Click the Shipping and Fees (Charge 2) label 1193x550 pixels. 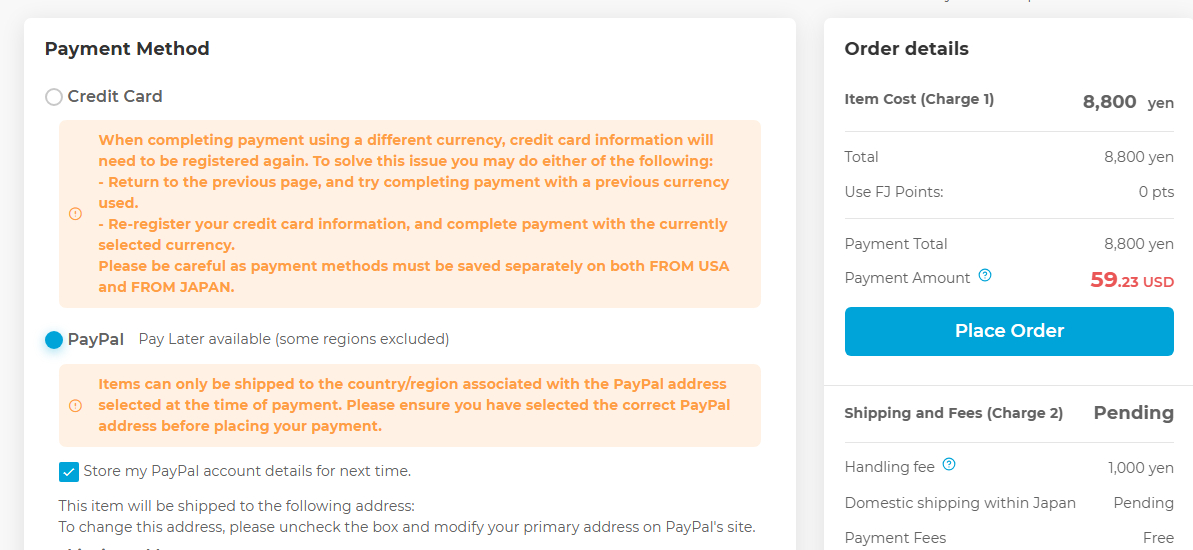pyautogui.click(x=953, y=413)
